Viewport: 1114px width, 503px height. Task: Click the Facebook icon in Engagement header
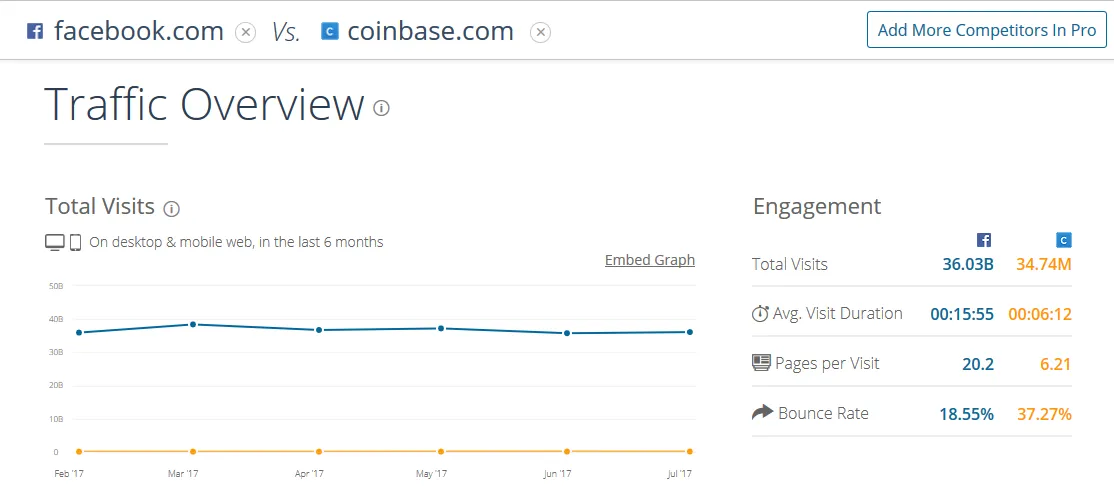click(x=984, y=240)
